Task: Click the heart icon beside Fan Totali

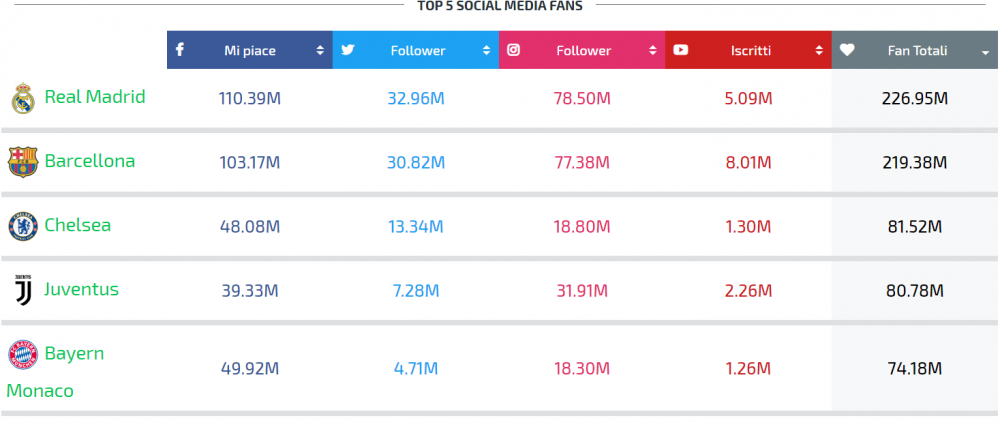Action: (x=846, y=50)
